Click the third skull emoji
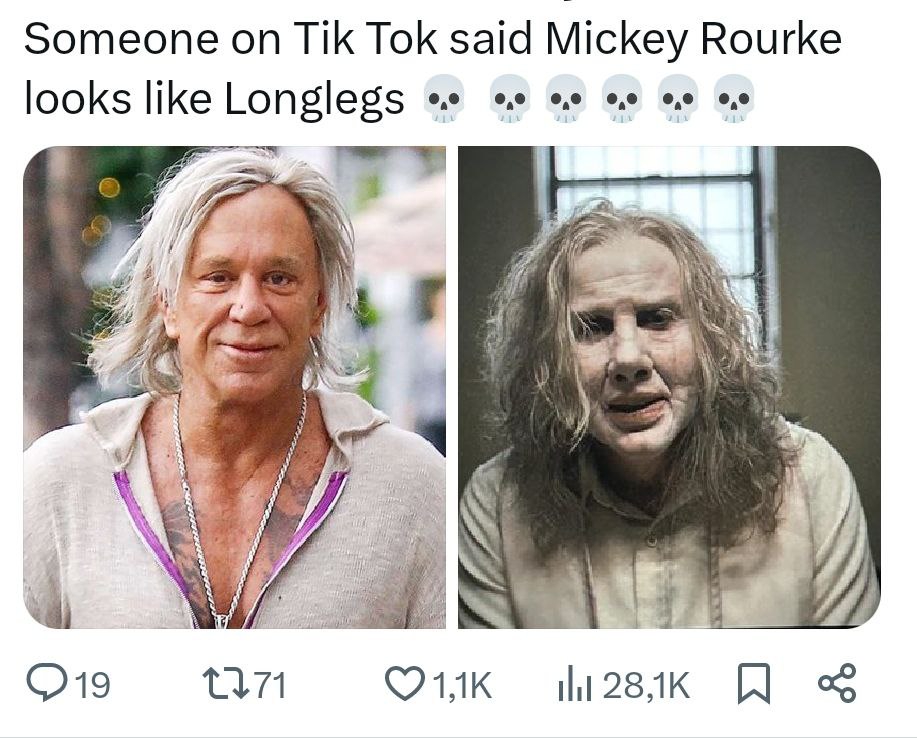 pyautogui.click(x=566, y=98)
